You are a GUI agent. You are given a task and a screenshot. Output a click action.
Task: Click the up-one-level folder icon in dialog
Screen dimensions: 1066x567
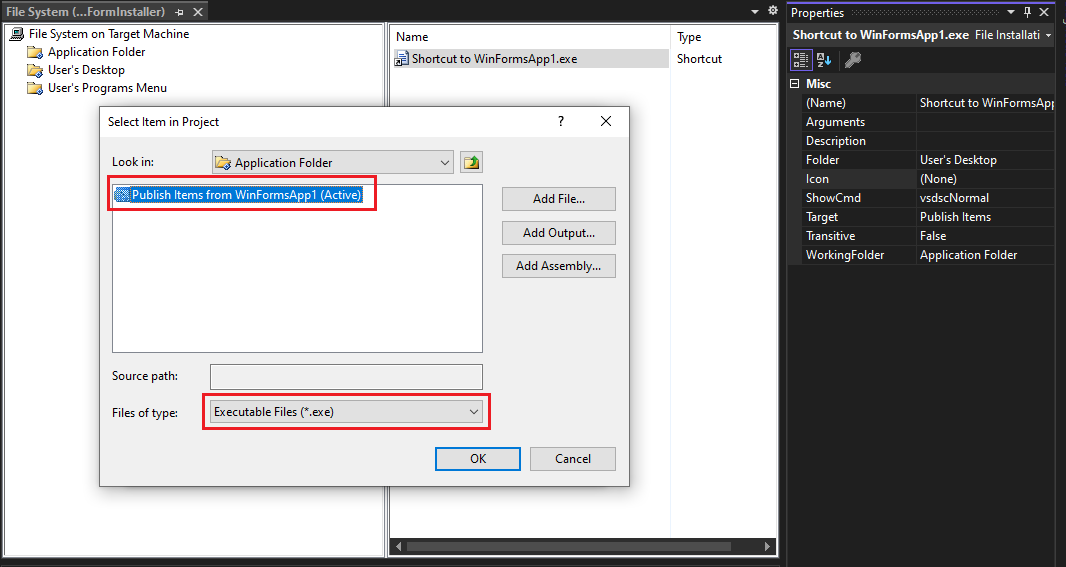[x=471, y=162]
